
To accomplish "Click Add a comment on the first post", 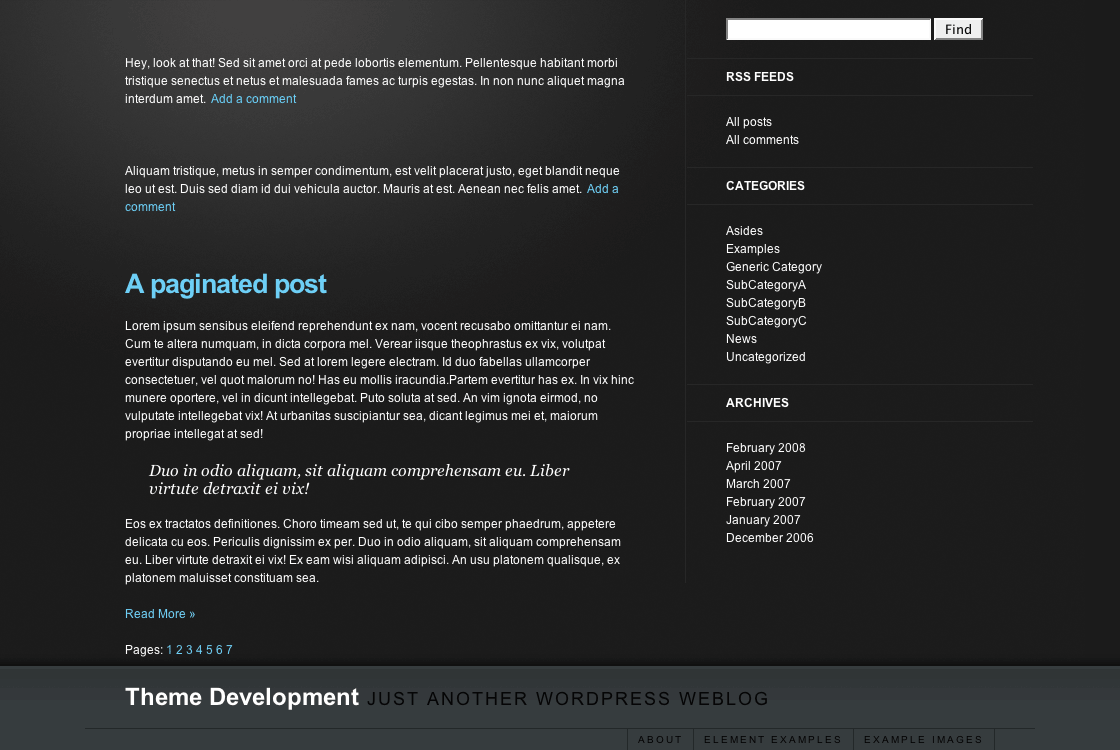I will [253, 98].
